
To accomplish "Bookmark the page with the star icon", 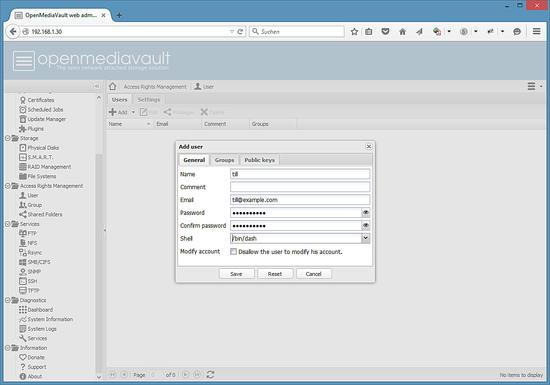I will tap(354, 32).
